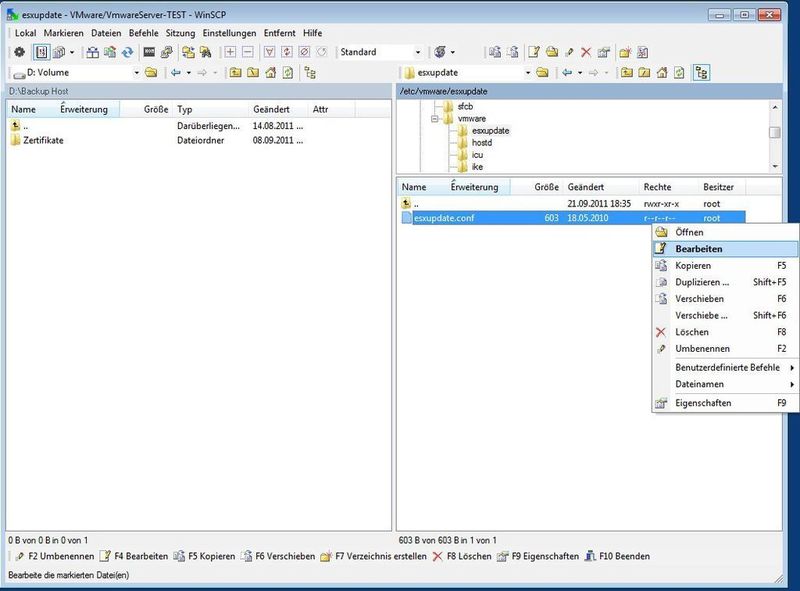Open the Markieren menu
Image resolution: width=800 pixels, height=591 pixels.
coord(63,33)
